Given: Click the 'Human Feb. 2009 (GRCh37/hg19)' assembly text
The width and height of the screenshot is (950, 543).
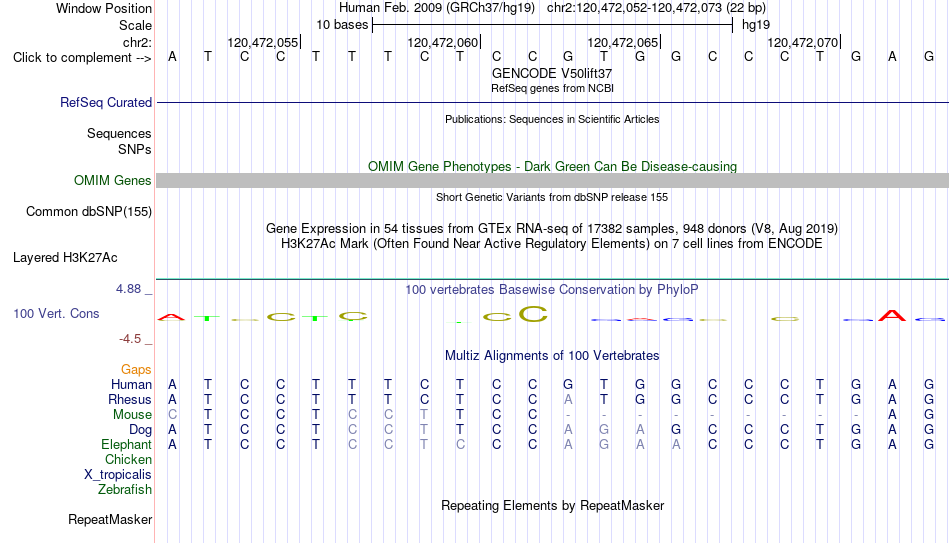Looking at the screenshot, I should 437,8.
